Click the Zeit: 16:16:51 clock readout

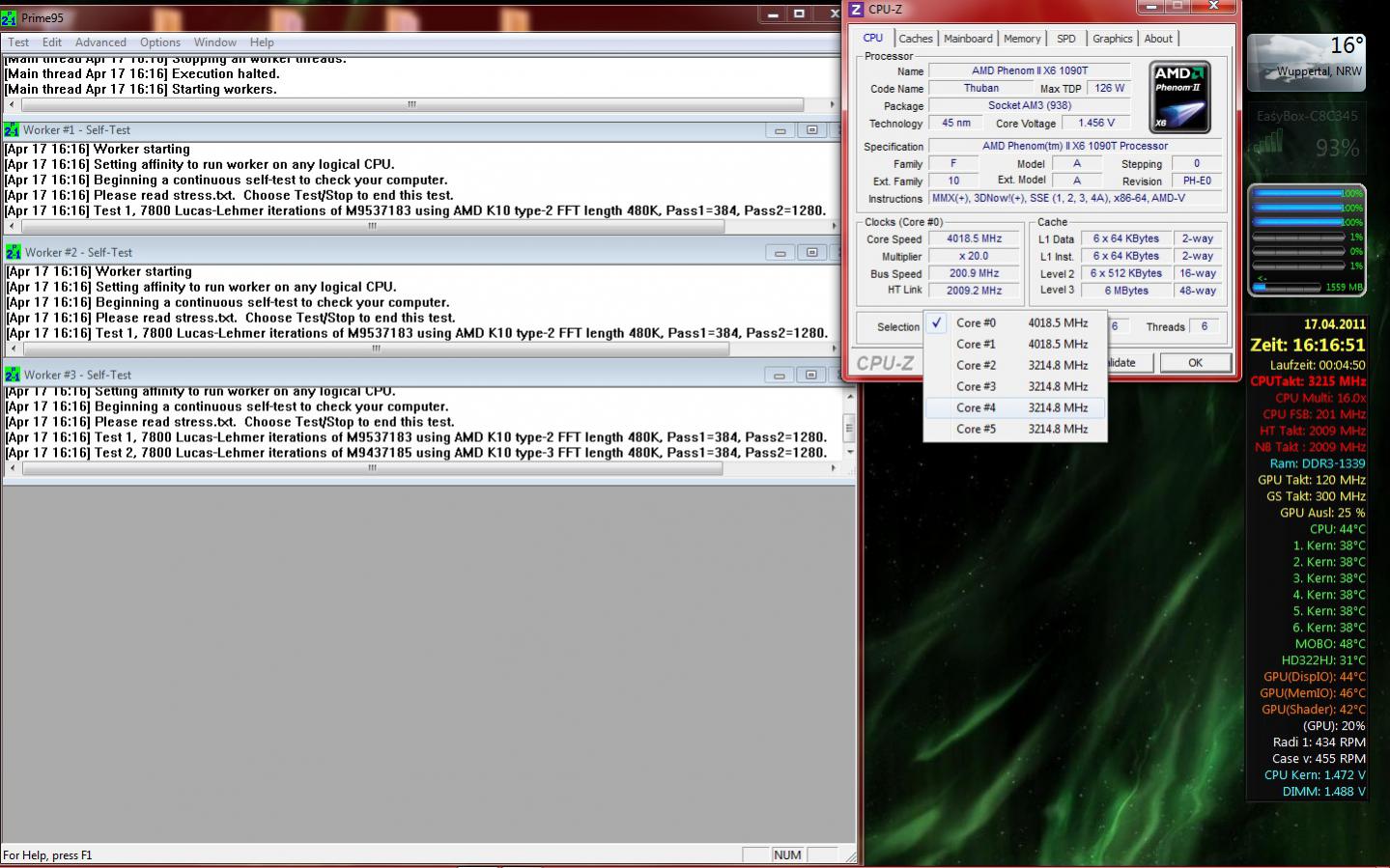pos(1307,345)
